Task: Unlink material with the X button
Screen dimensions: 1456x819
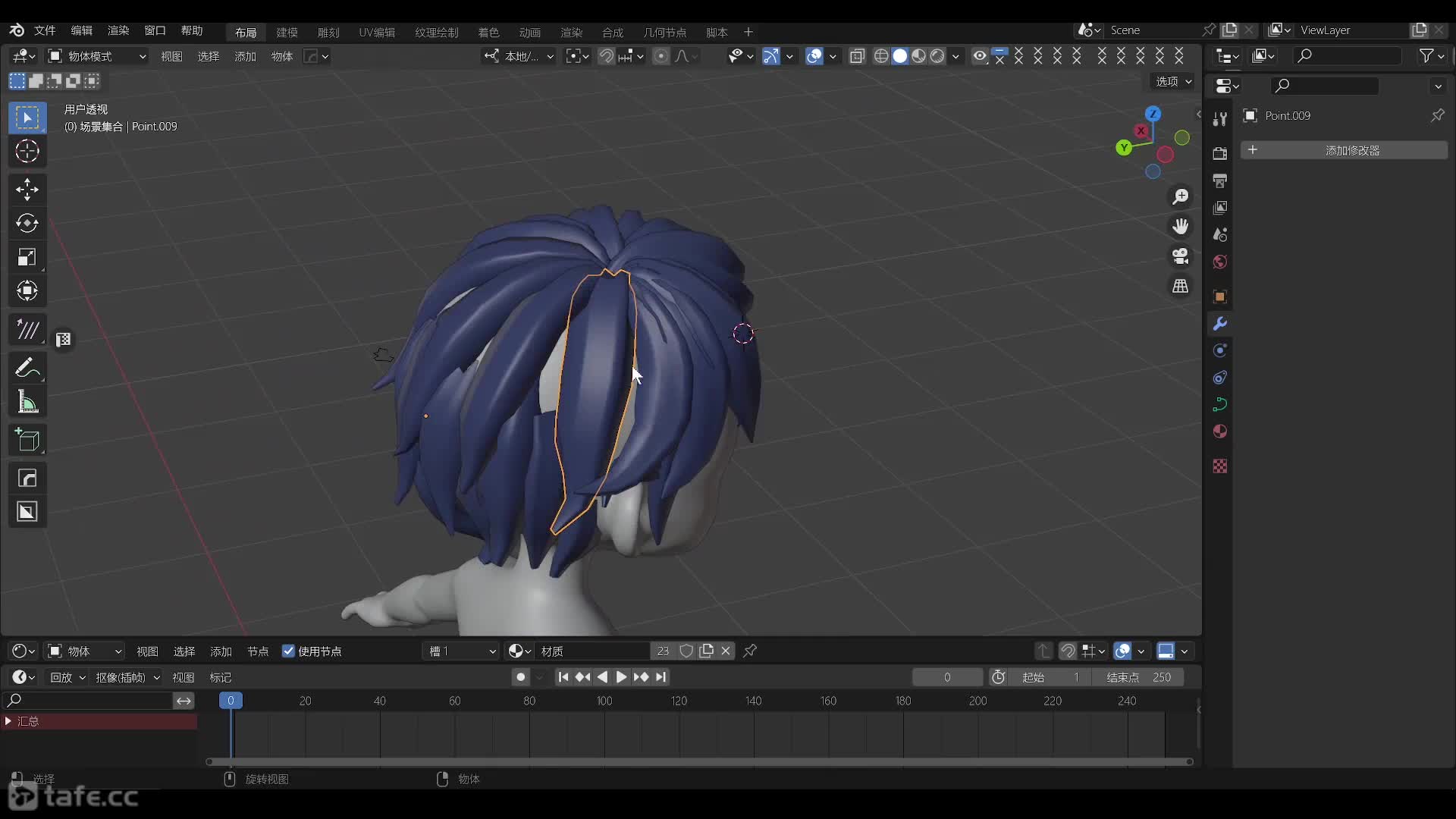Action: click(726, 651)
